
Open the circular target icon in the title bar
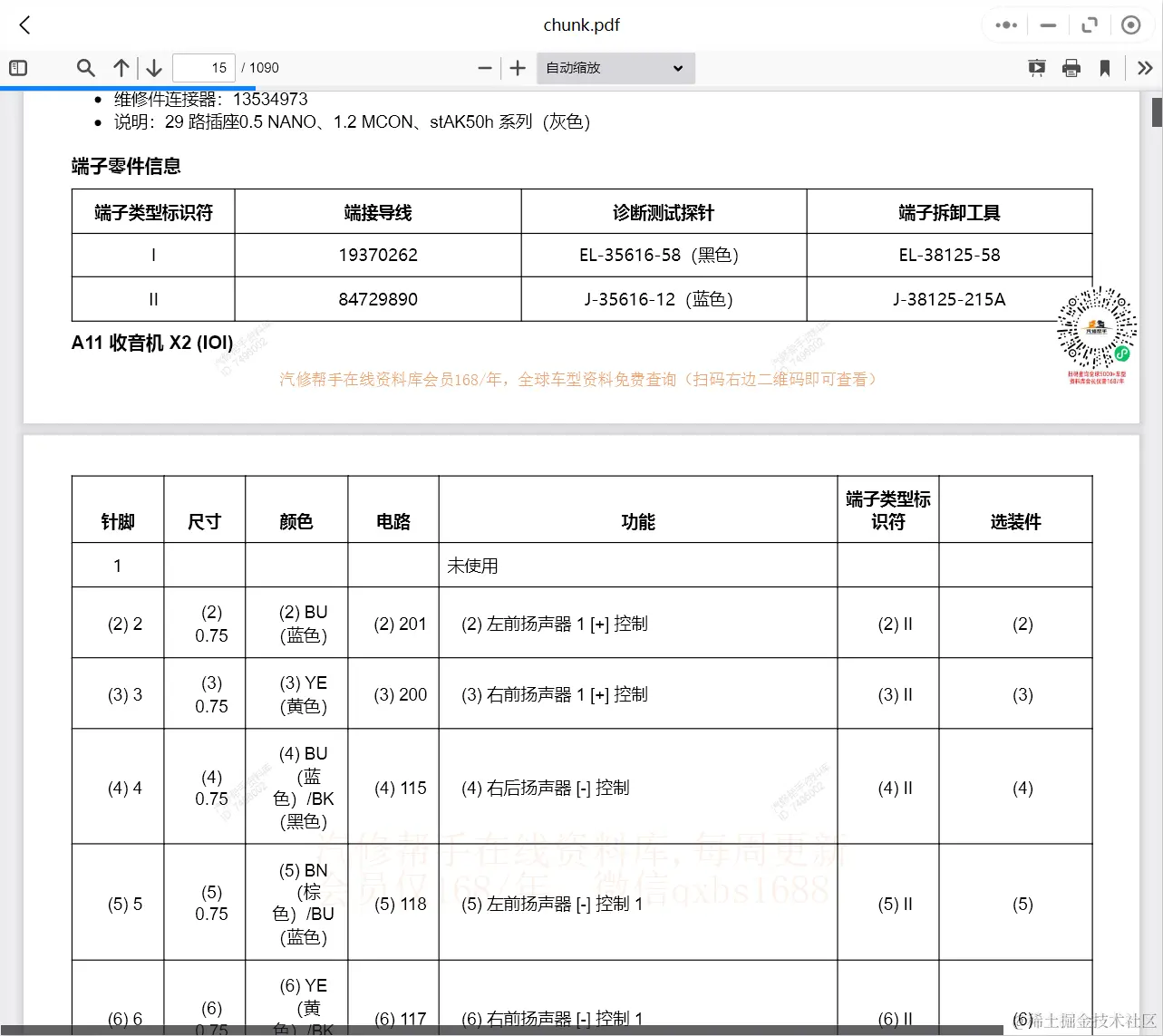coord(1130,25)
